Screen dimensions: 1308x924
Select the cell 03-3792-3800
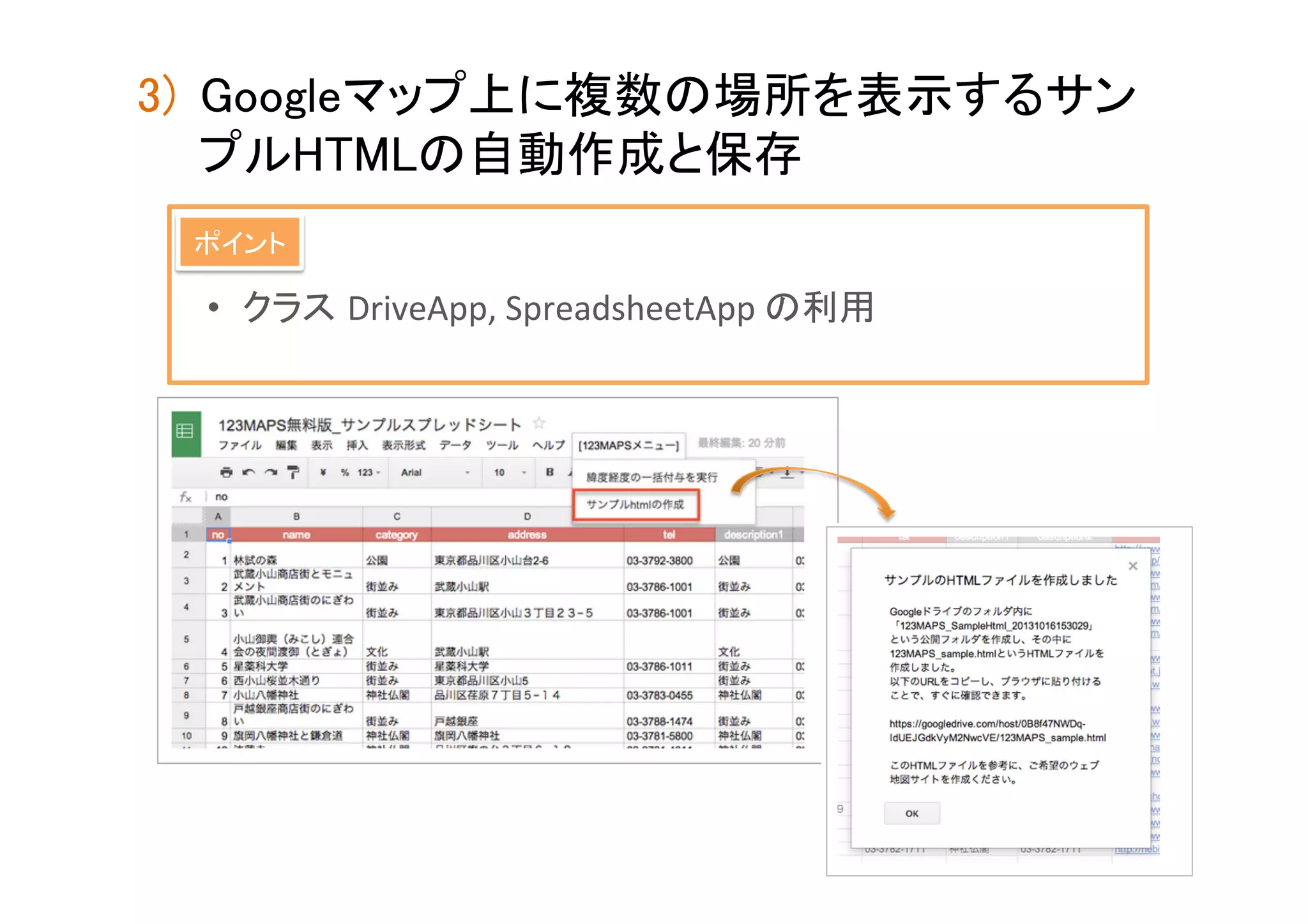tap(669, 555)
